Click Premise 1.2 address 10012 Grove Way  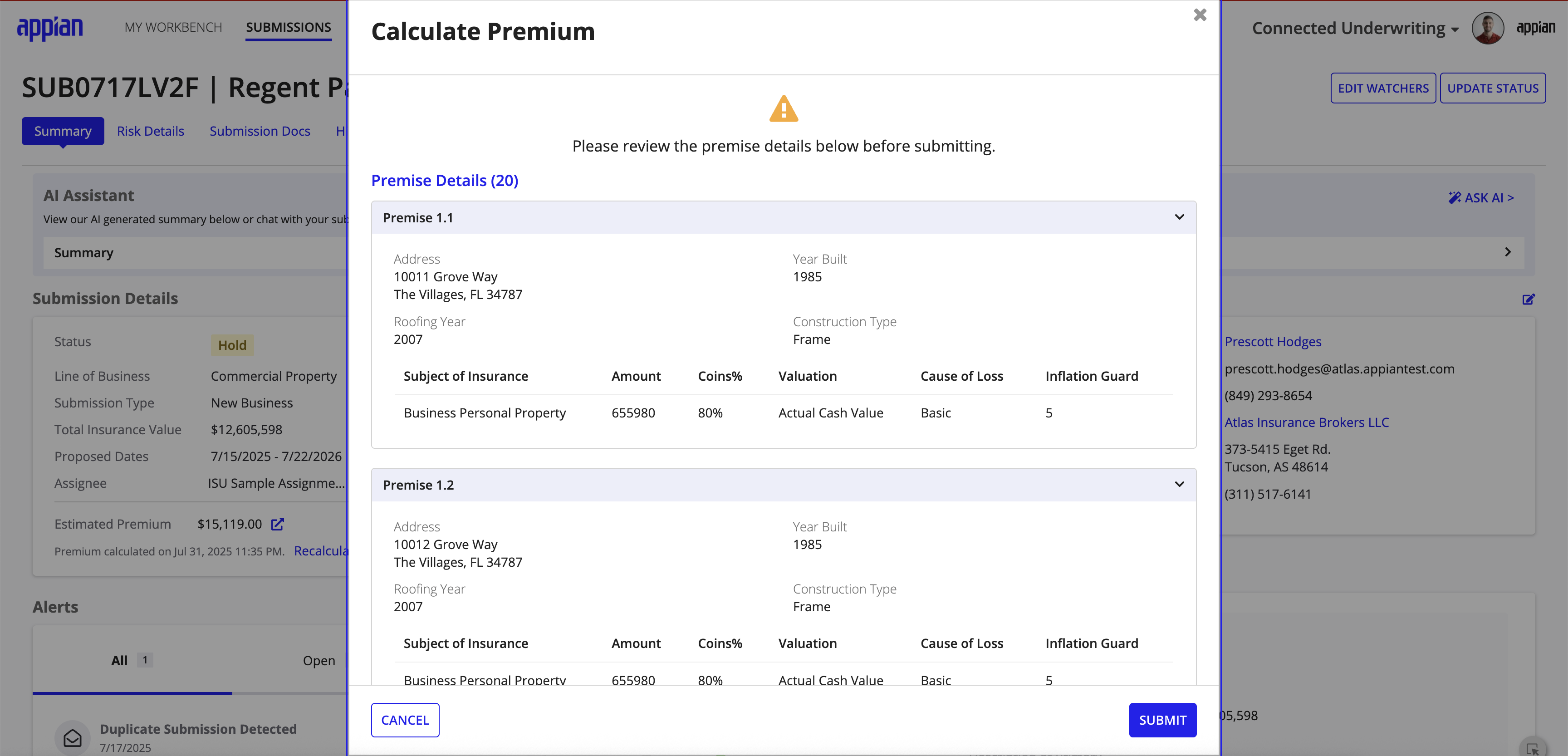(445, 544)
